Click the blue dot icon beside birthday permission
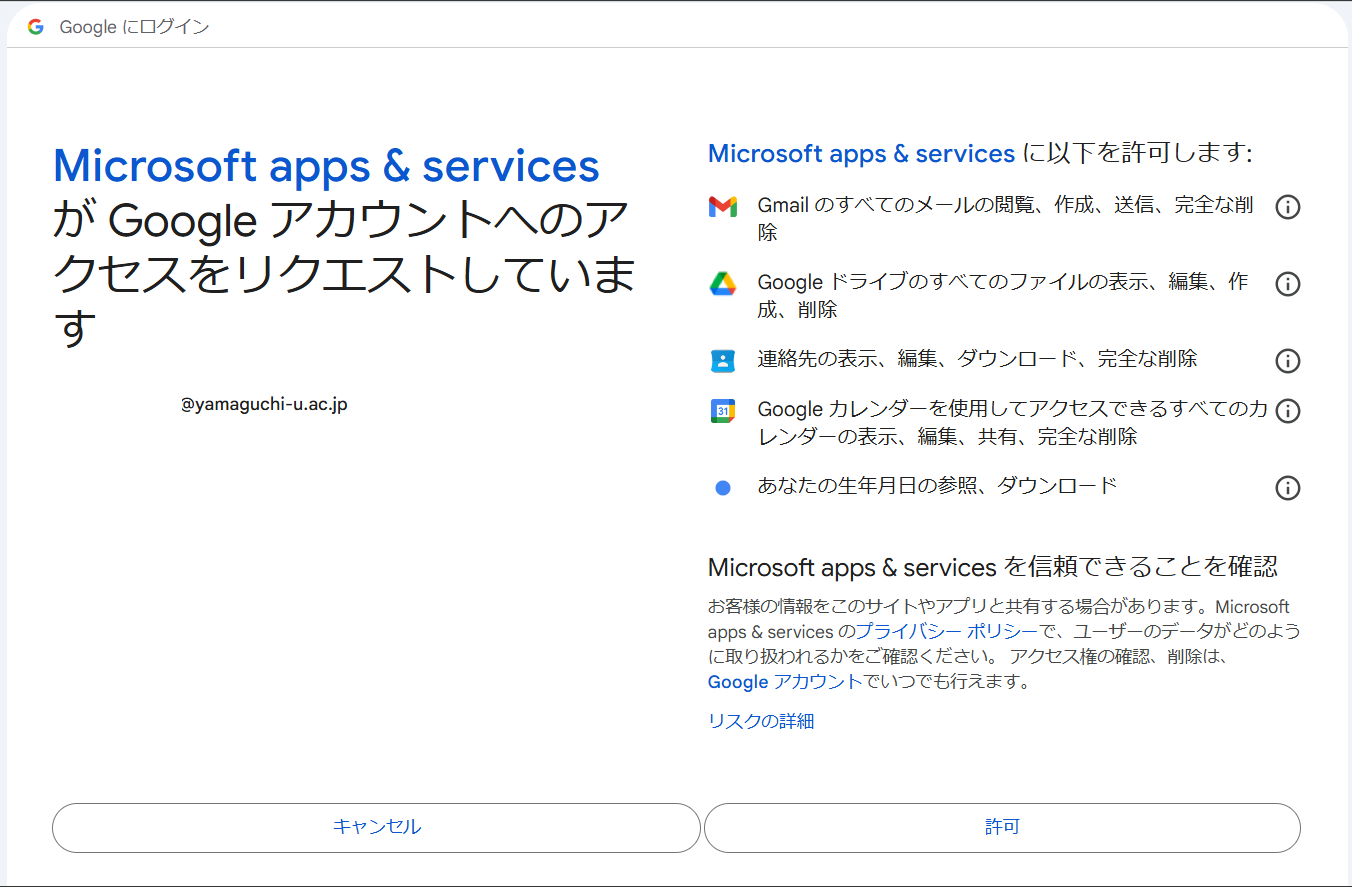Viewport: 1352px width, 887px height. [x=723, y=488]
